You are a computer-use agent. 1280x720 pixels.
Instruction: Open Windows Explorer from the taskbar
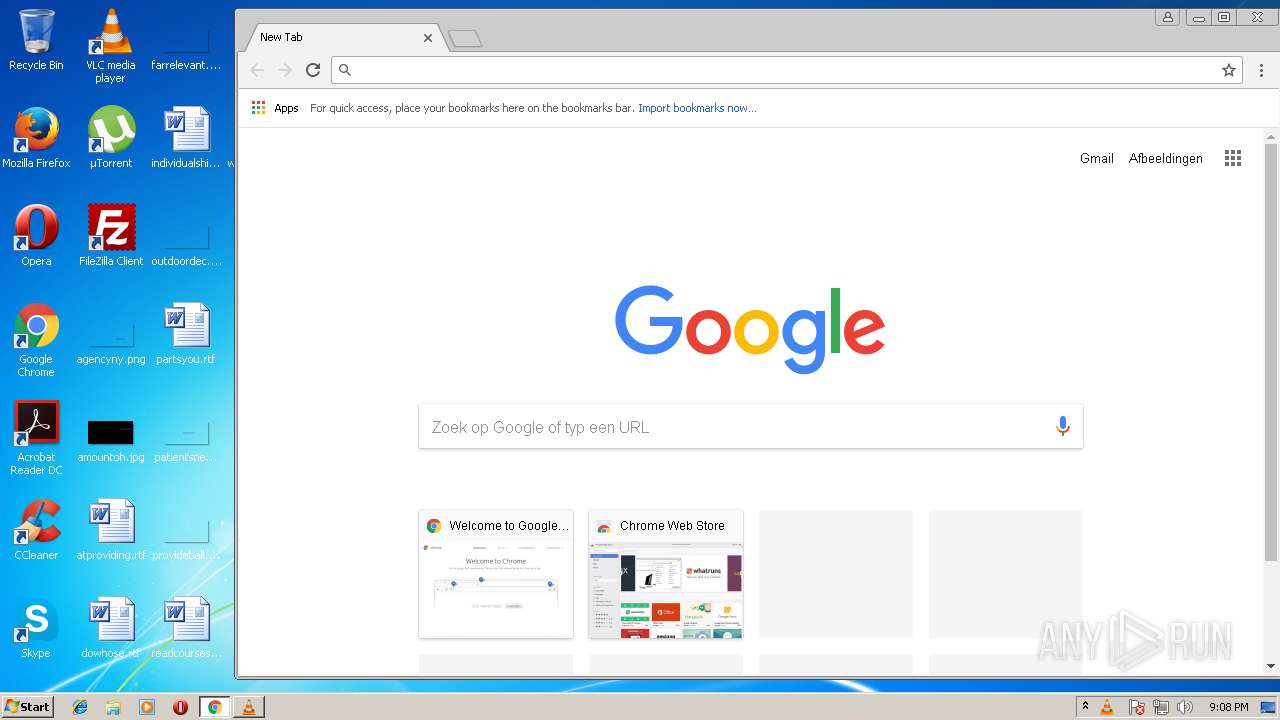[113, 707]
